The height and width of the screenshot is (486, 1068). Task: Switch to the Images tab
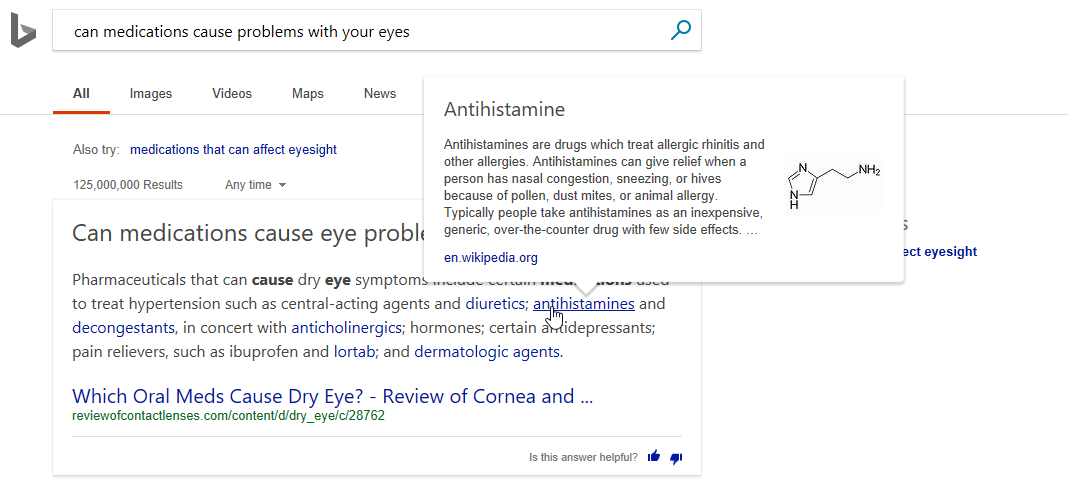151,94
